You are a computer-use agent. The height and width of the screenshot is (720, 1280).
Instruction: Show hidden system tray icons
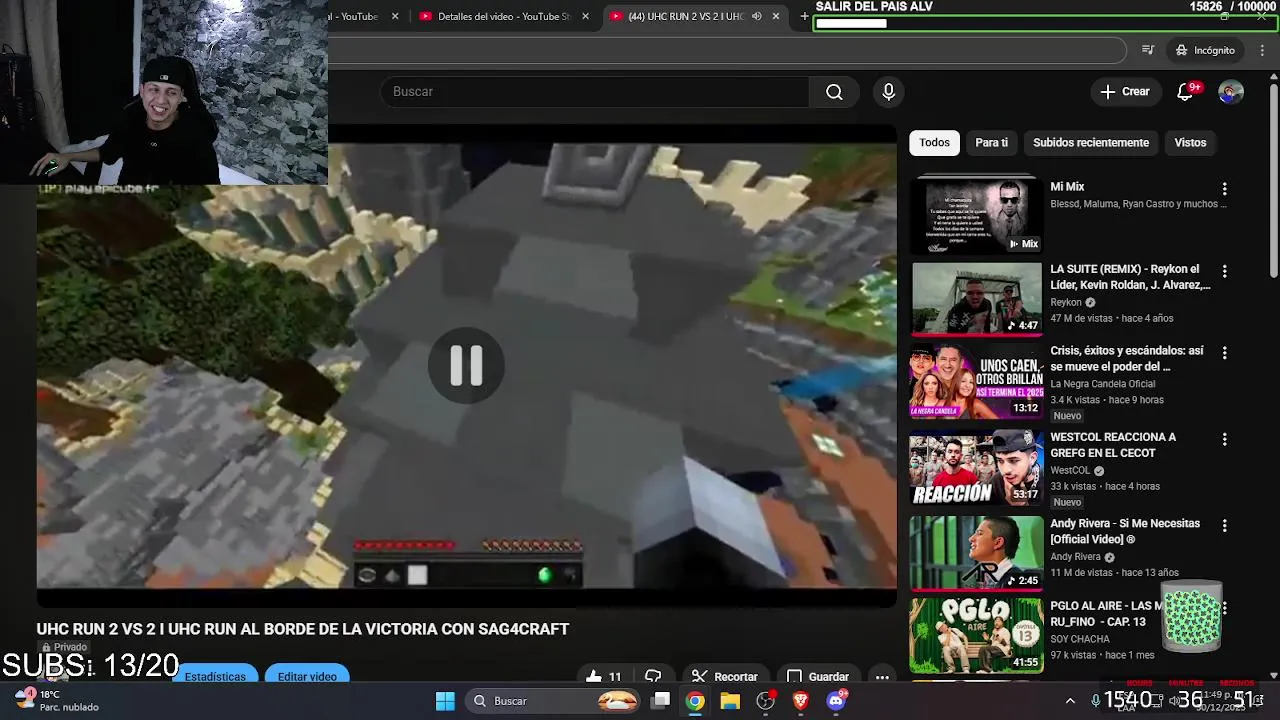[1070, 701]
